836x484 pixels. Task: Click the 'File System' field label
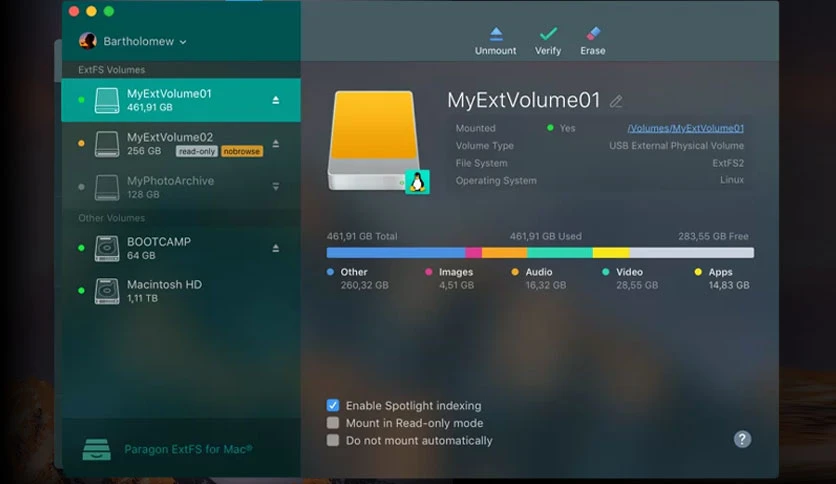click(481, 163)
